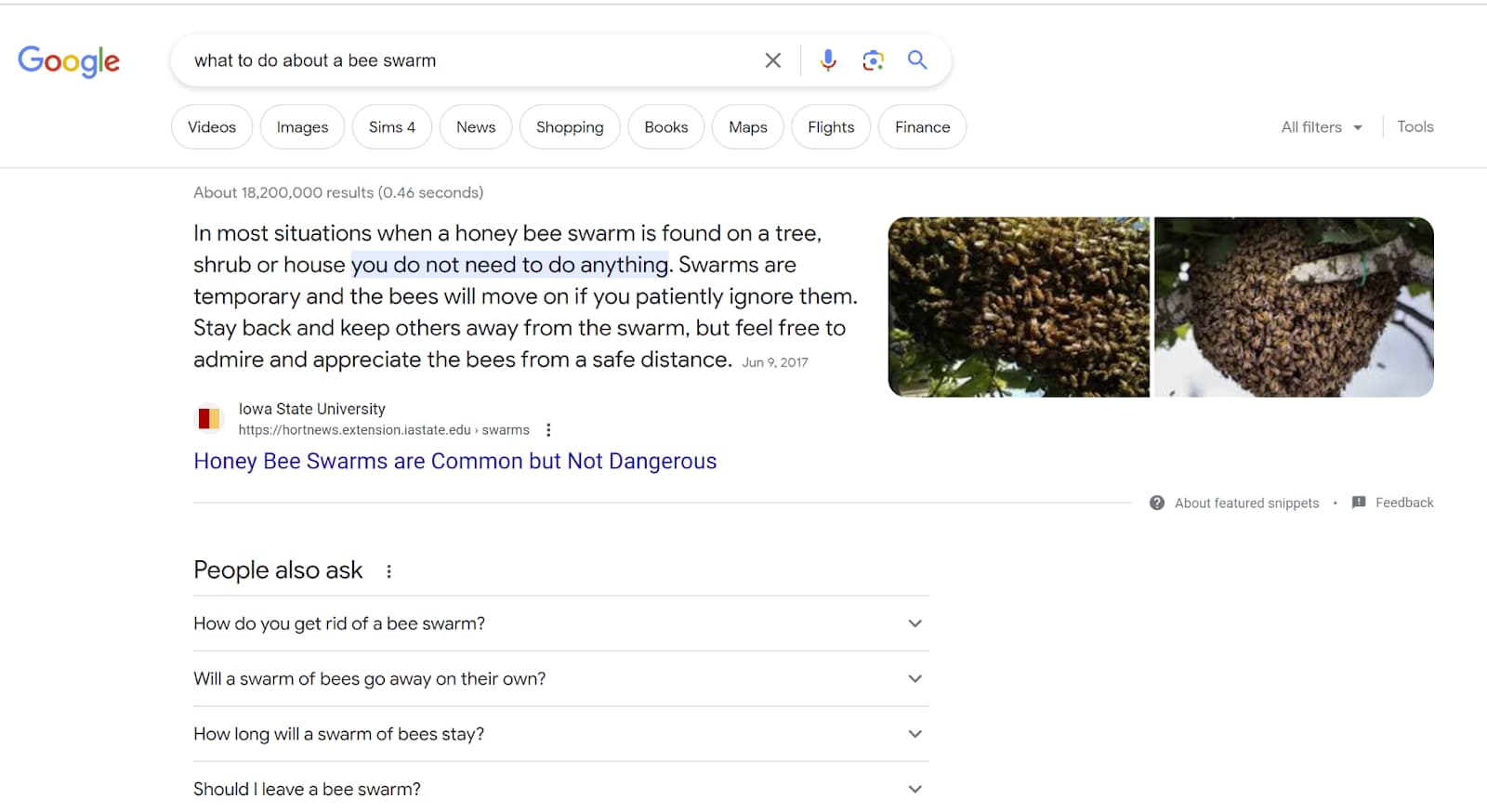Image resolution: width=1487 pixels, height=812 pixels.
Task: Switch to the Images filter tab
Action: [302, 127]
